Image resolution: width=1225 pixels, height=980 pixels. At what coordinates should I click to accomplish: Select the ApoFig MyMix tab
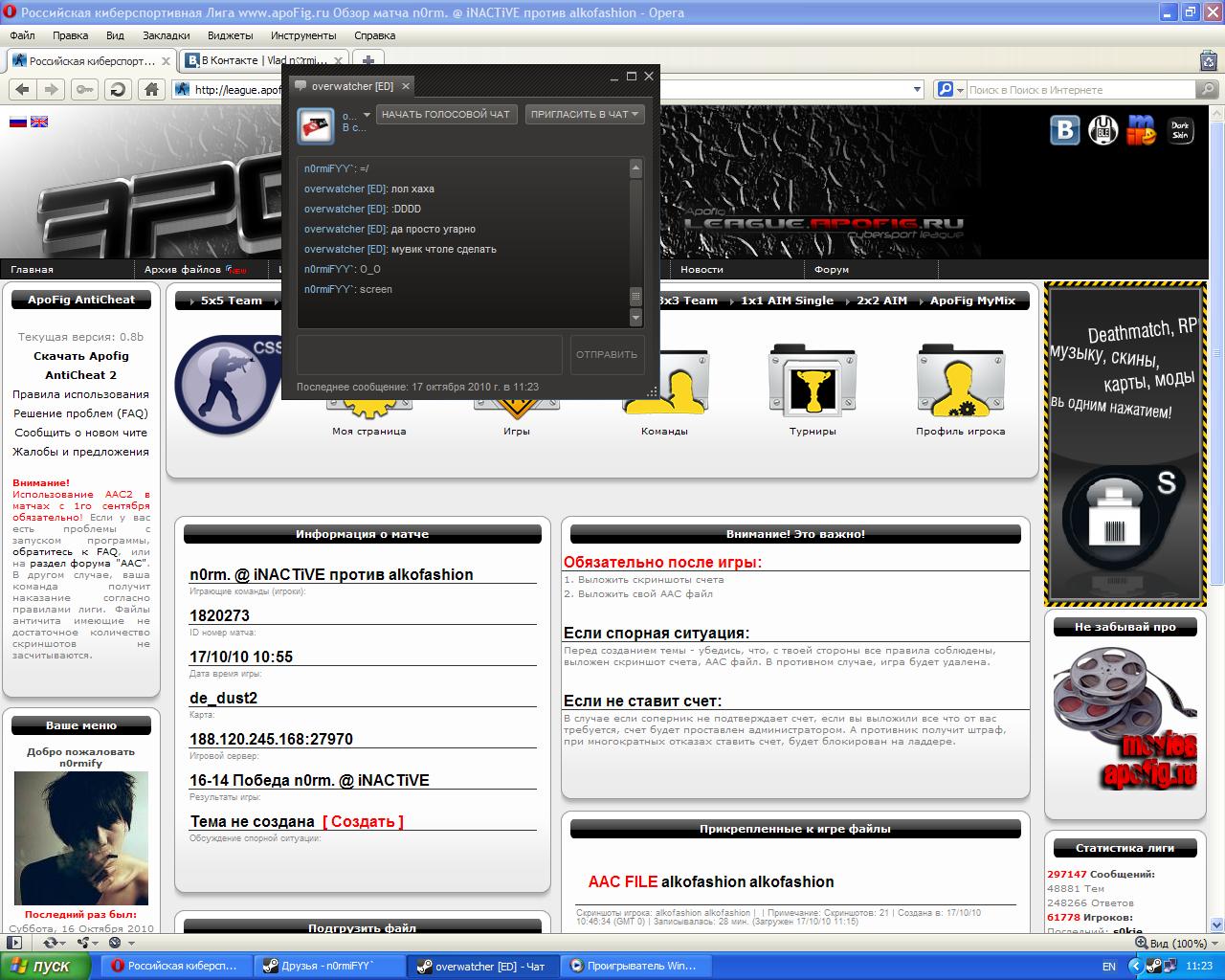pos(972,301)
